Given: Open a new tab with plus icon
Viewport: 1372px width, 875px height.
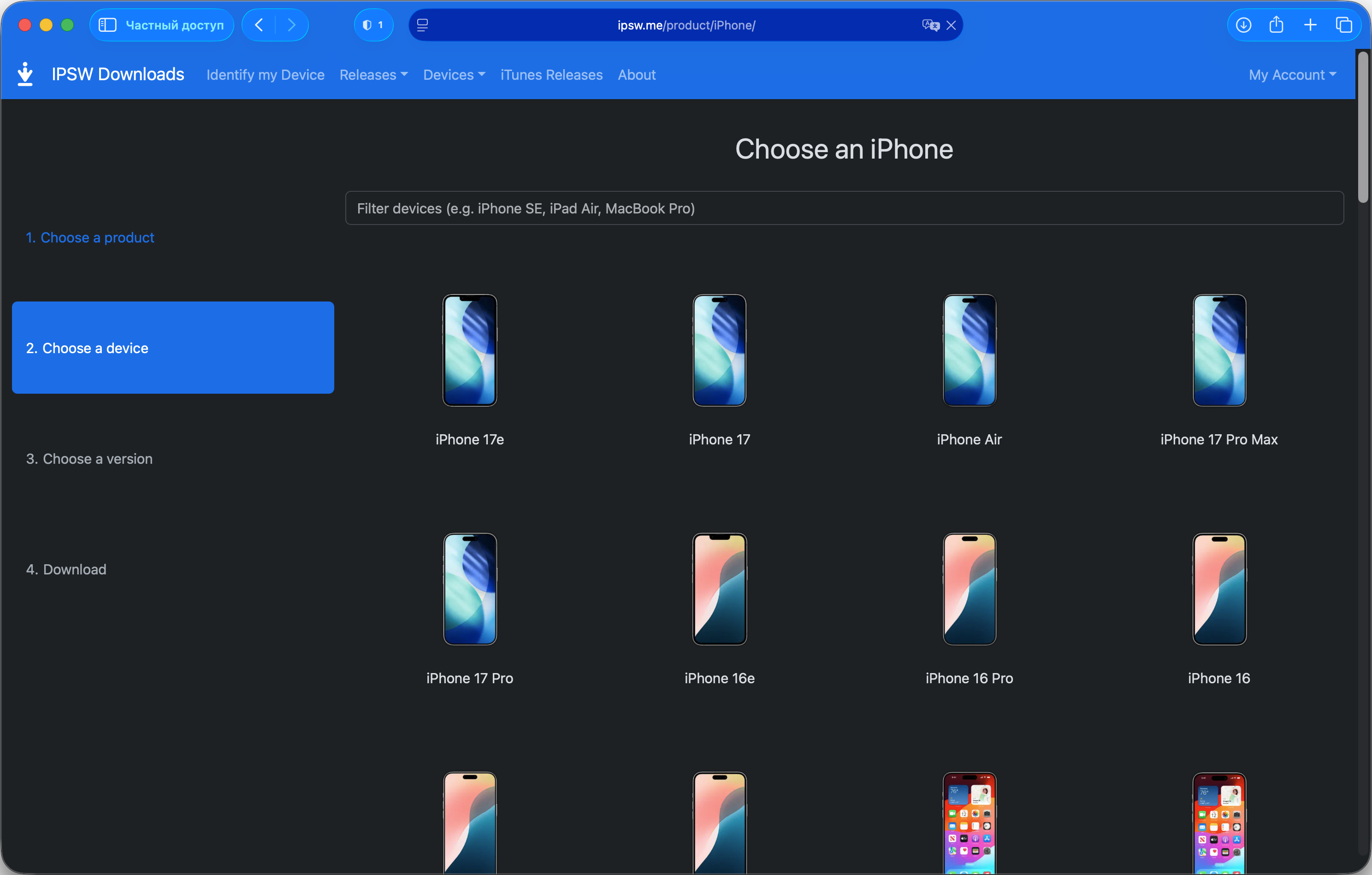Looking at the screenshot, I should [1310, 25].
